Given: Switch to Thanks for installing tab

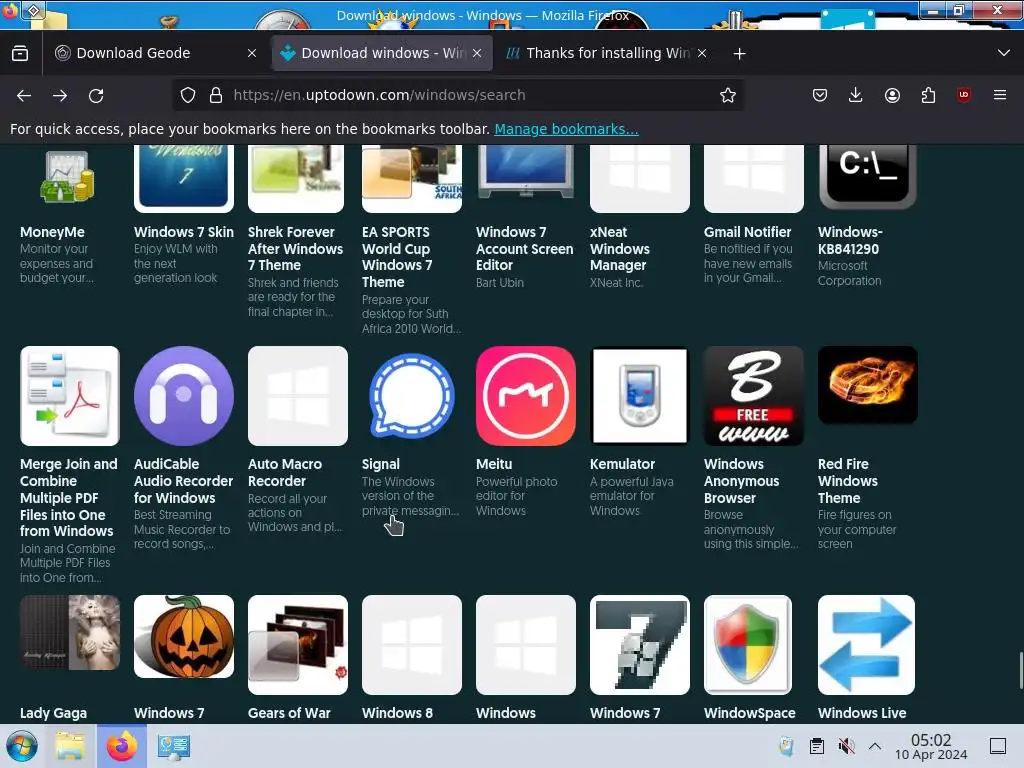Looking at the screenshot, I should 607,54.
